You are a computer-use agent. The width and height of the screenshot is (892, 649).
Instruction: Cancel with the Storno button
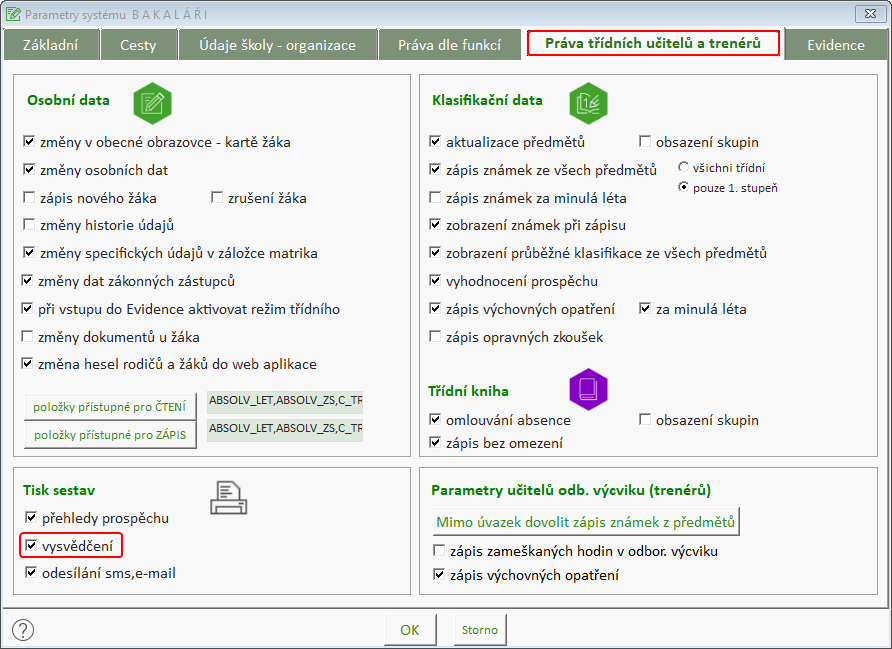[478, 630]
